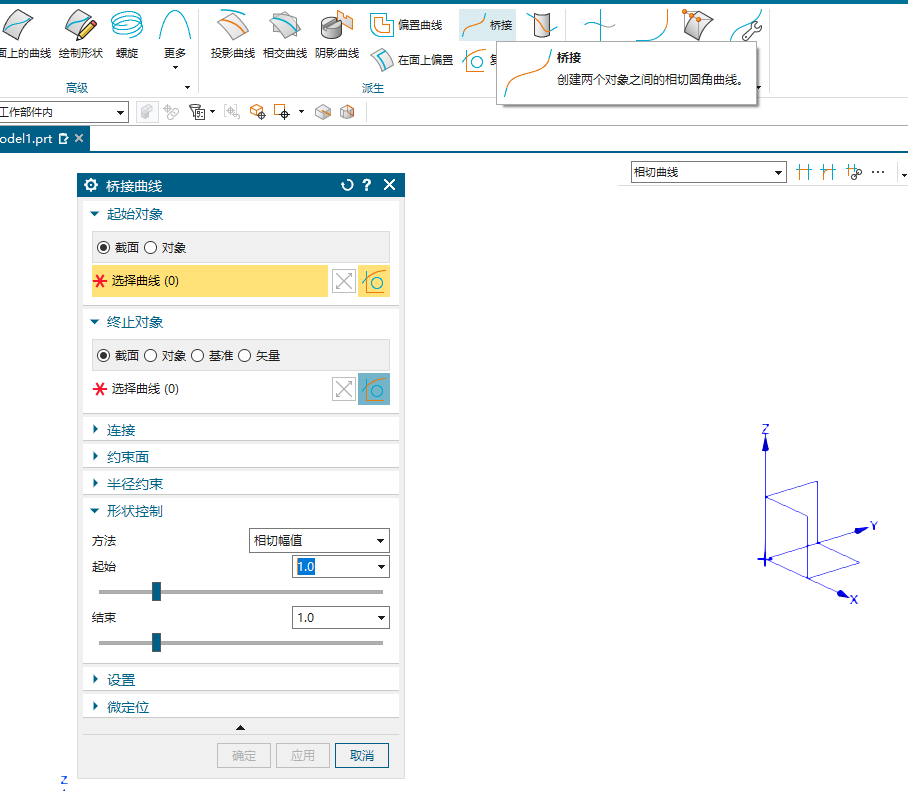Click the curve with wrench edit icon

pos(746,25)
